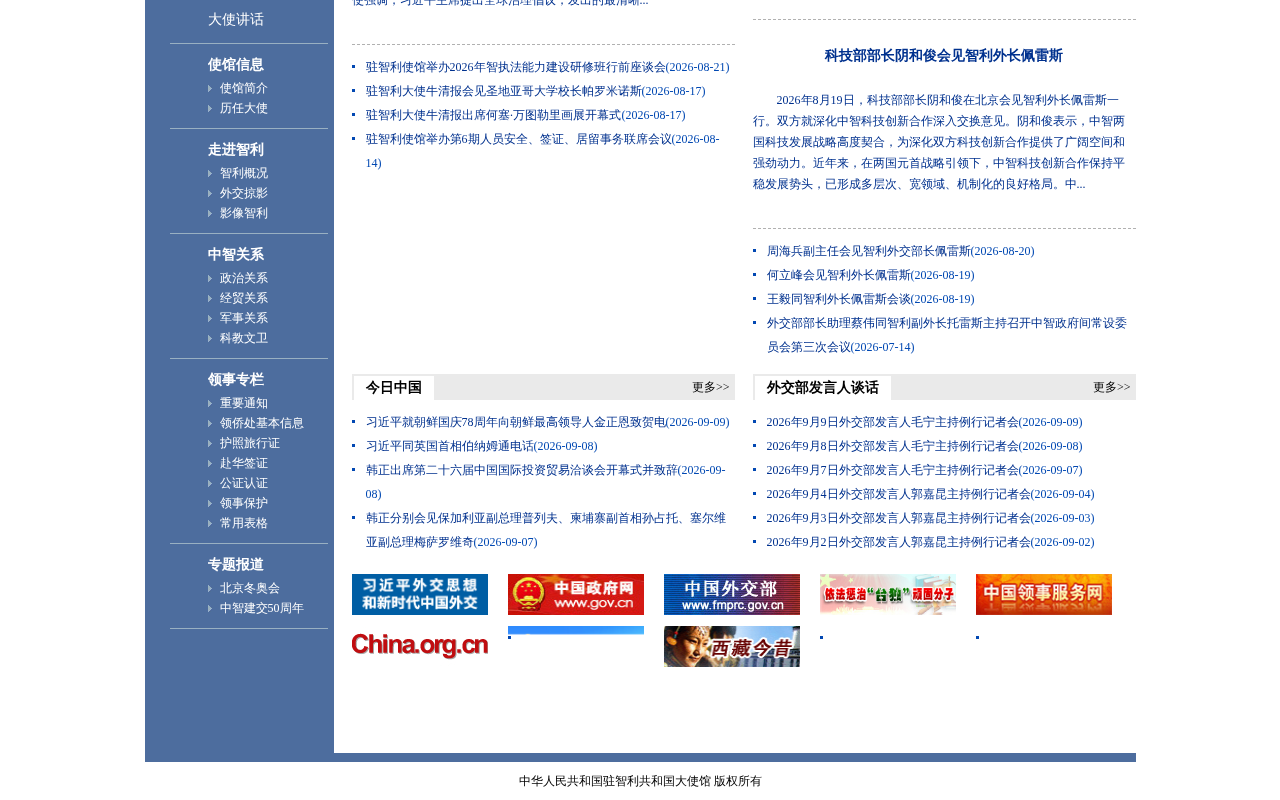Select 大使讲话 in the sidebar
The width and height of the screenshot is (1280, 800).
(x=236, y=20)
